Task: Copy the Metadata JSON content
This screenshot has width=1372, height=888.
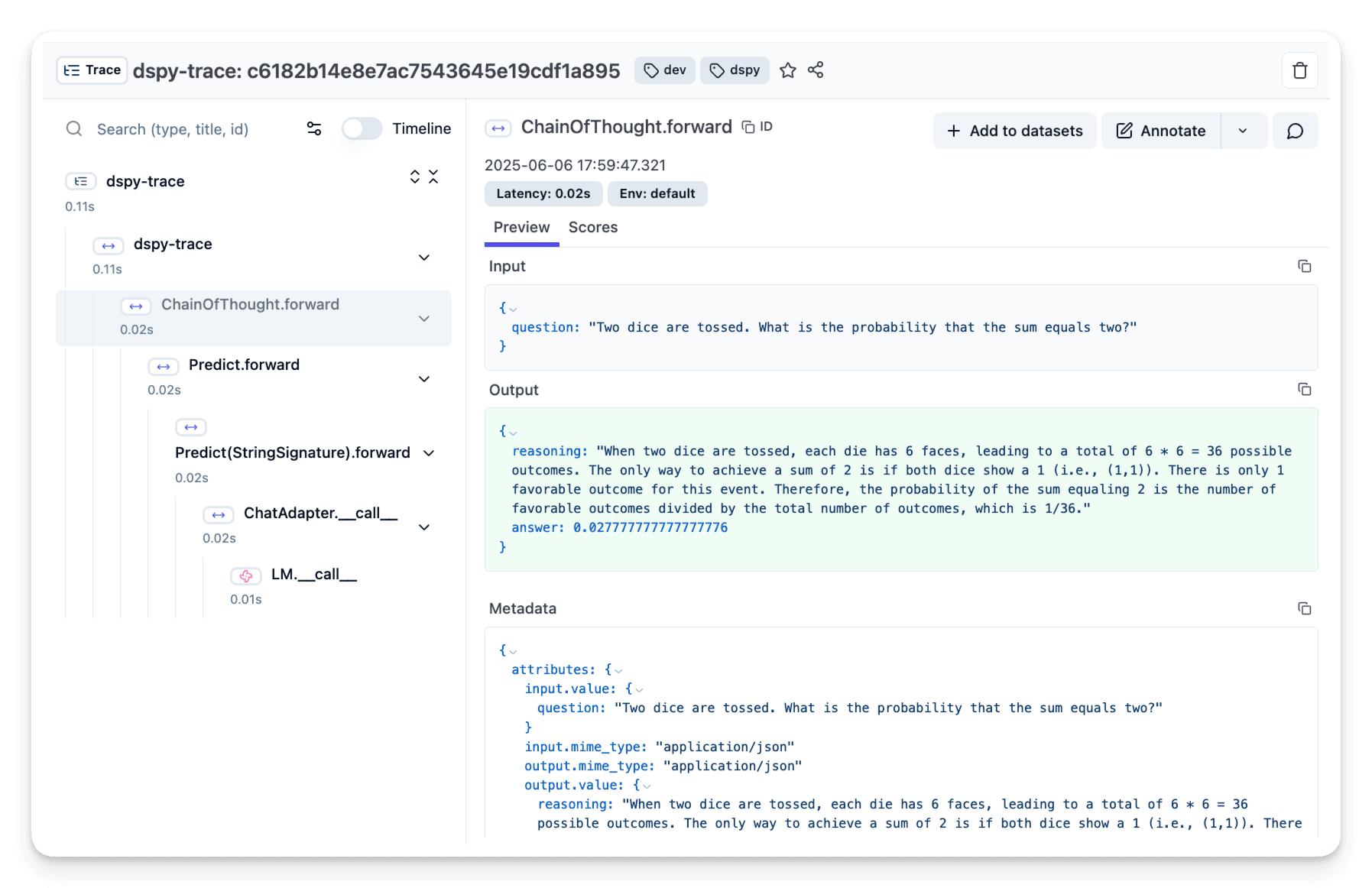Action: click(x=1304, y=609)
